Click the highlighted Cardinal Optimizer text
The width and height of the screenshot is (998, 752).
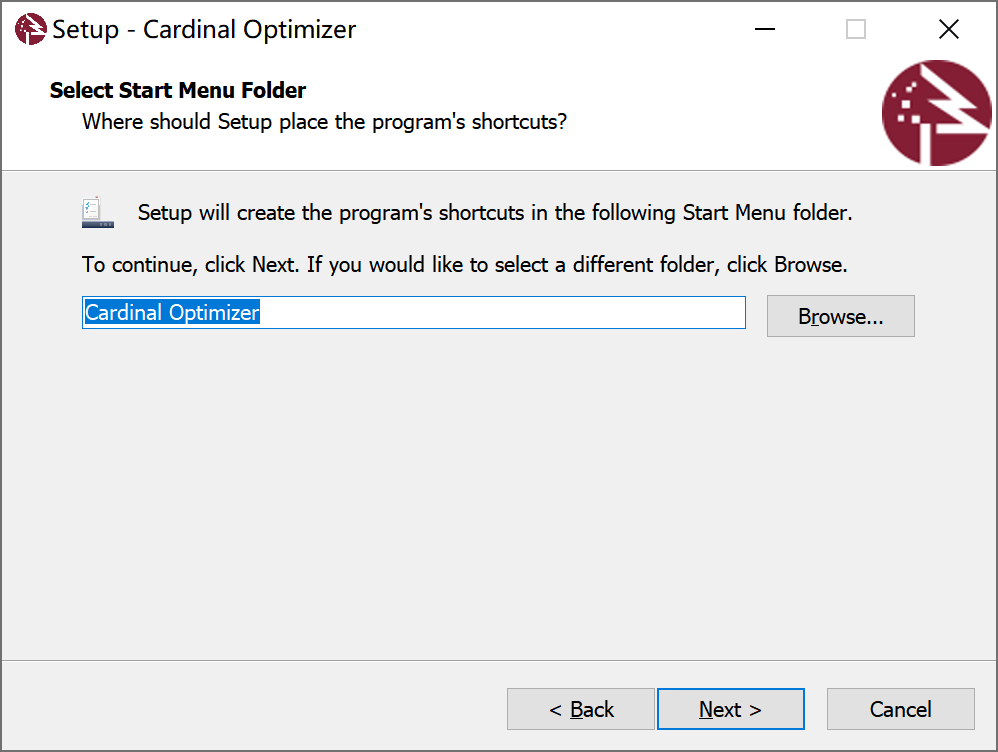(x=172, y=313)
